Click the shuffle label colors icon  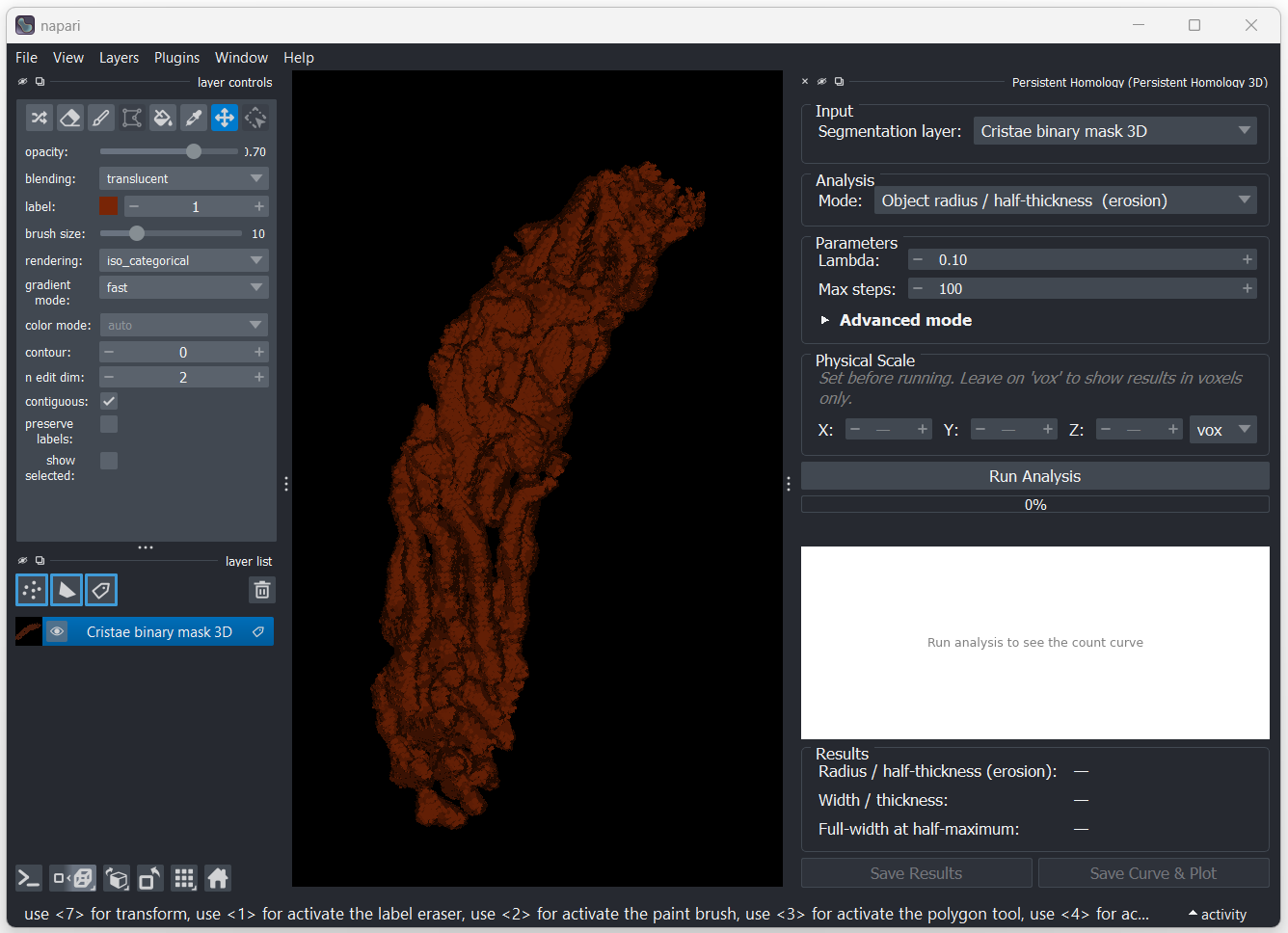tap(39, 118)
